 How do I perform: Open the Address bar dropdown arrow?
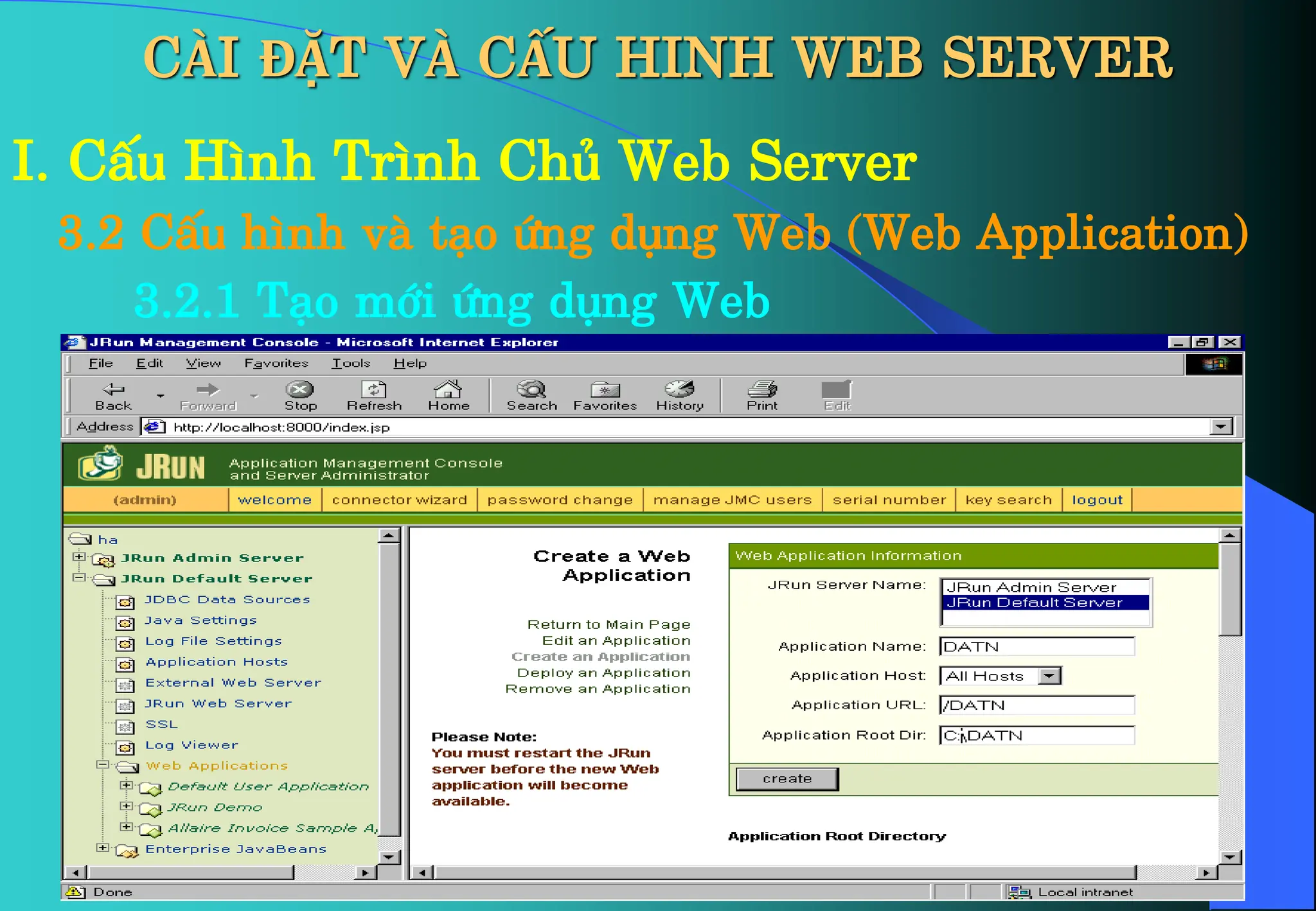(x=1220, y=427)
